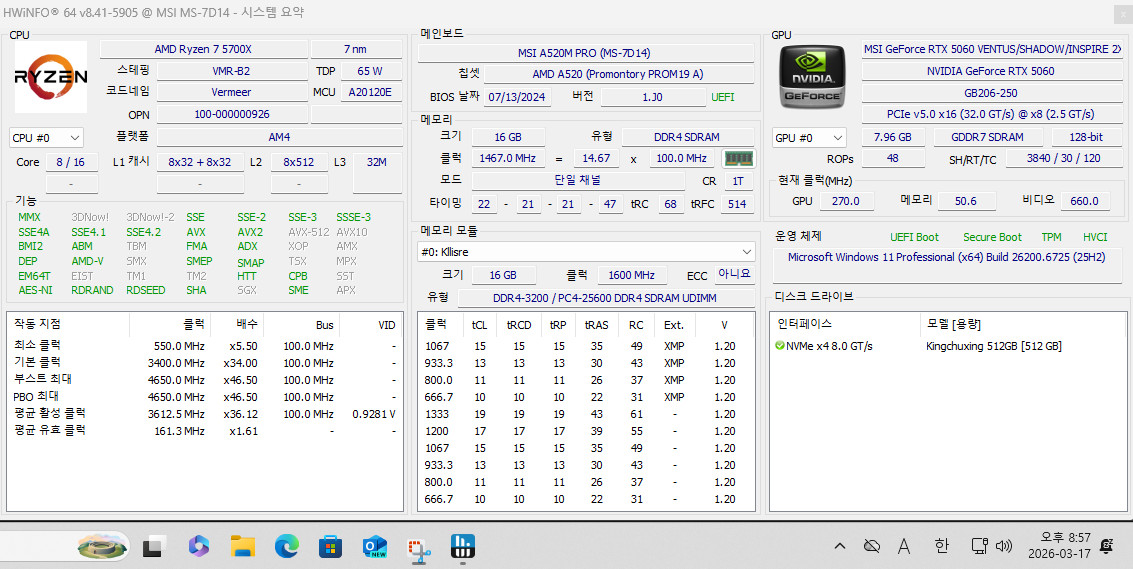Viewport: 1133px width, 569px height.
Task: Click the AVX2 feature flag
Action: point(250,232)
